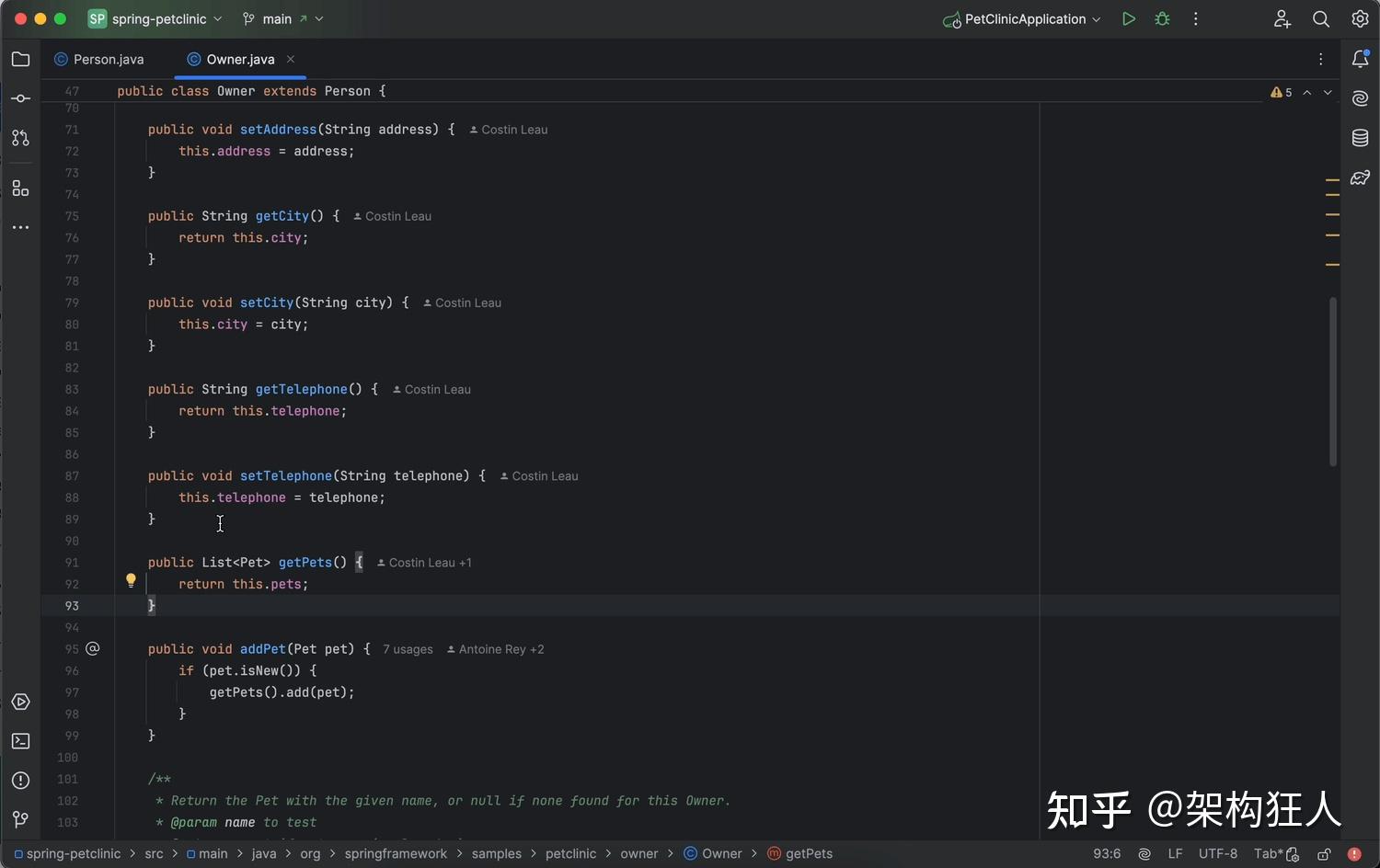Open Search Everywhere magnifier

pyautogui.click(x=1321, y=19)
